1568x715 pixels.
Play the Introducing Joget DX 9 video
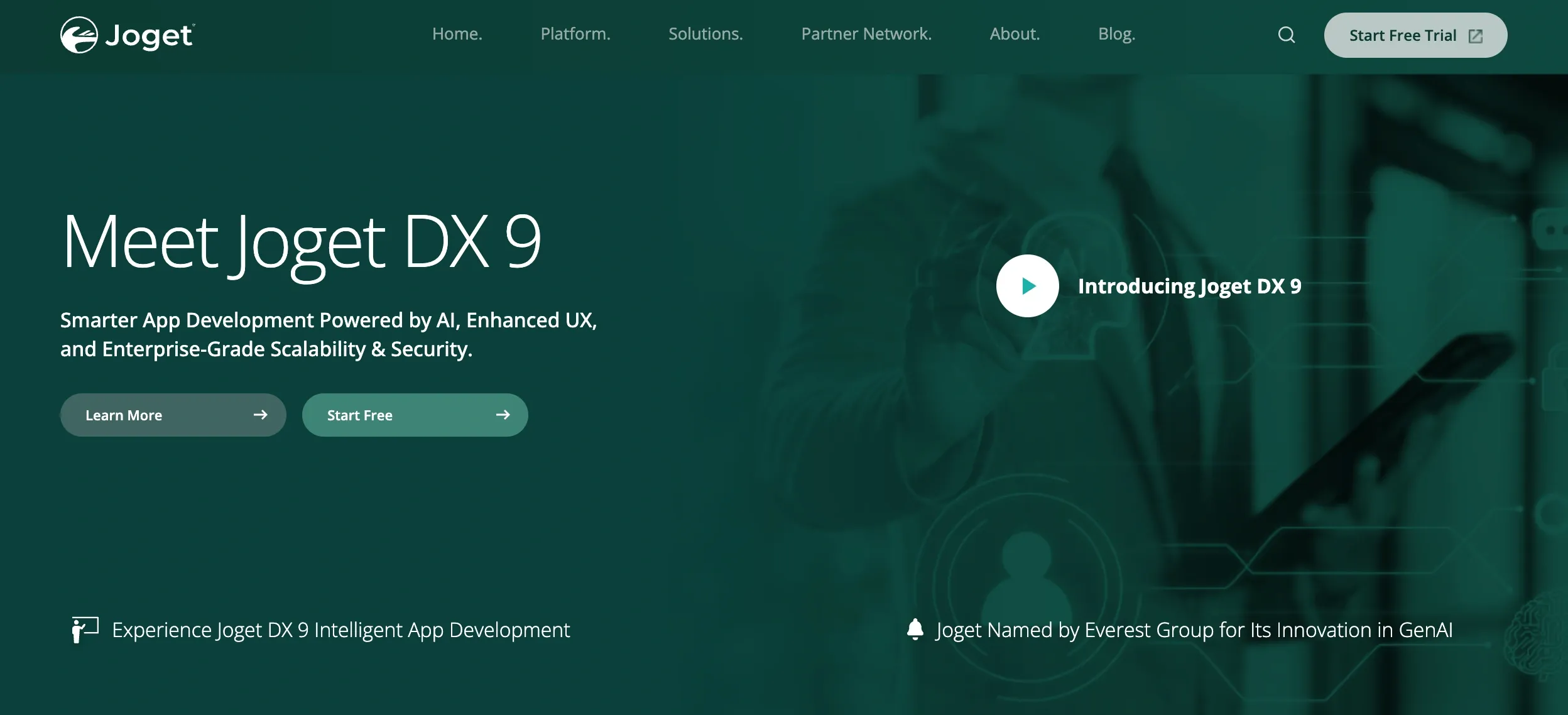(1027, 286)
